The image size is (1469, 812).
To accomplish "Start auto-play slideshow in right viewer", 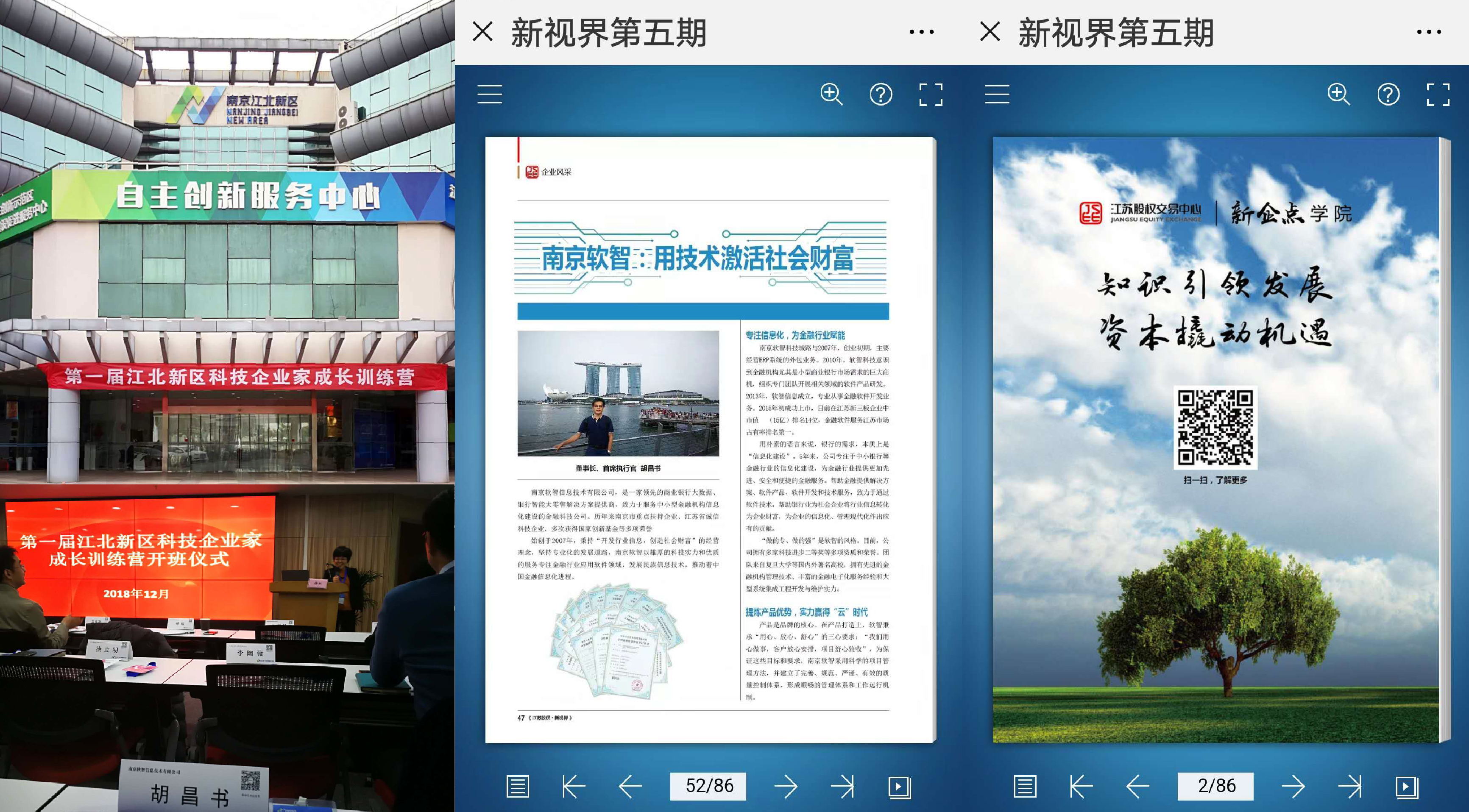I will (x=1407, y=787).
